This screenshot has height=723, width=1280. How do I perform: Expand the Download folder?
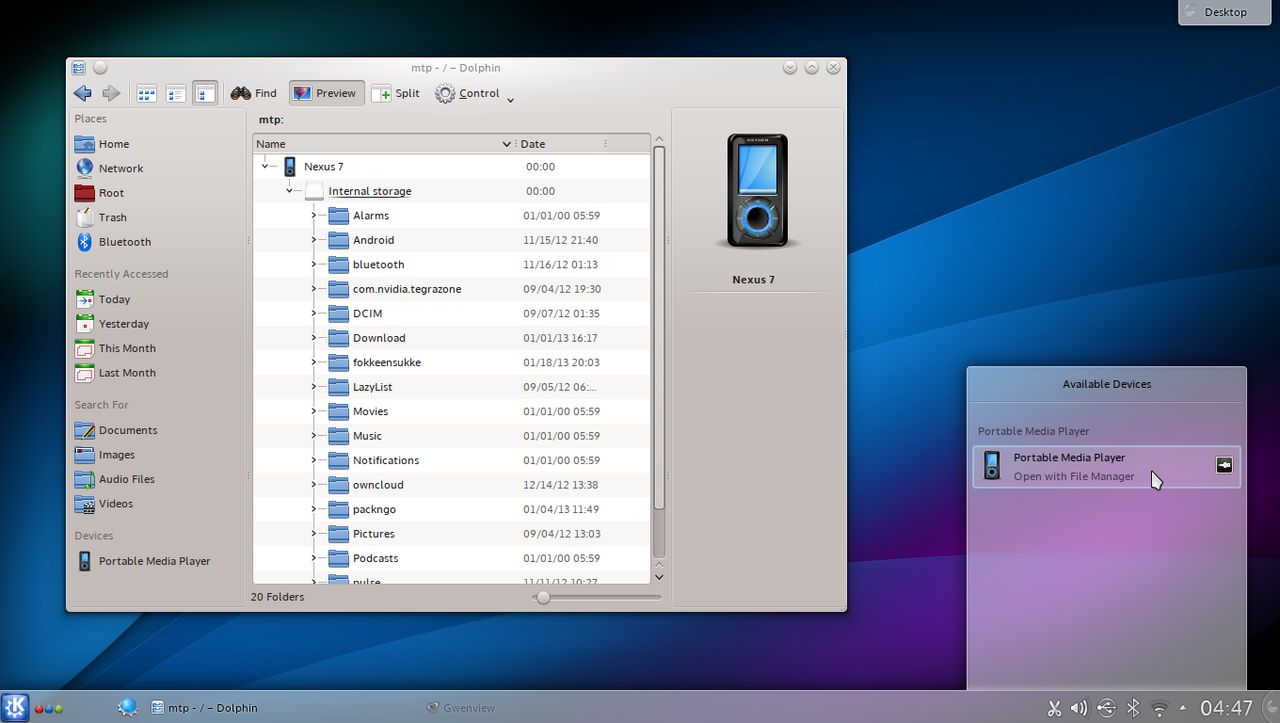(x=313, y=338)
